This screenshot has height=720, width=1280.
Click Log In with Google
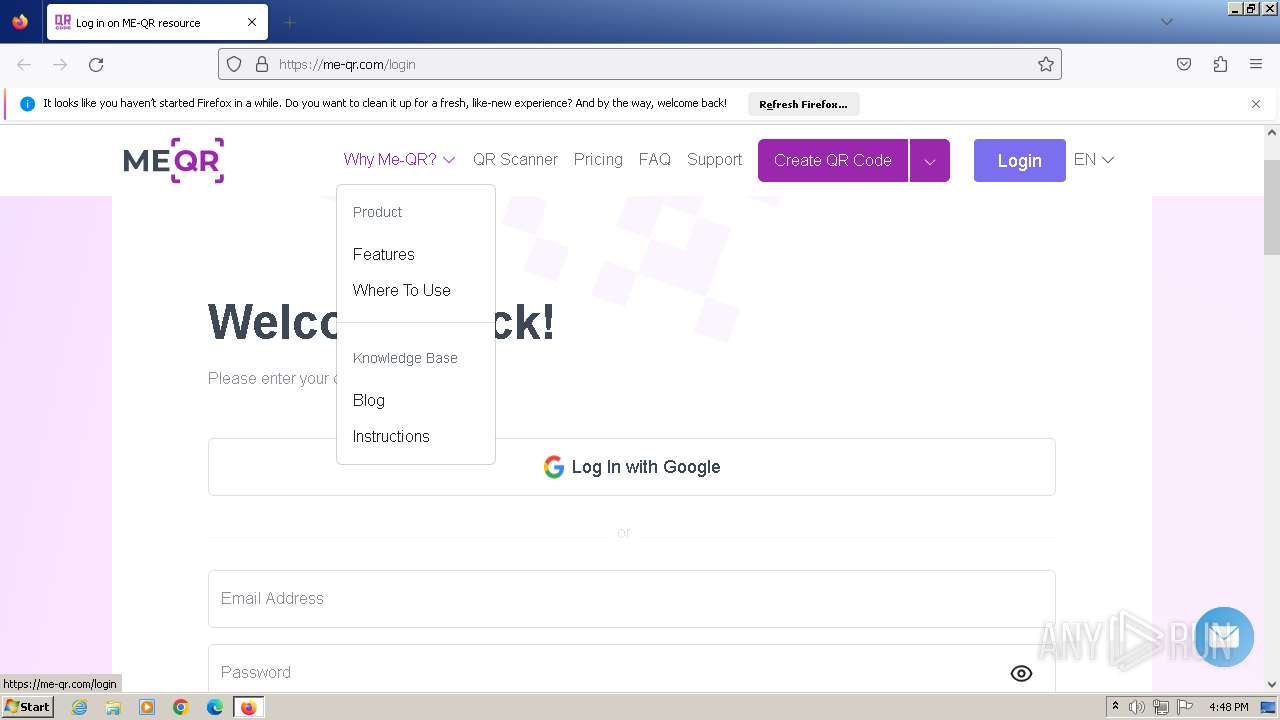tap(632, 467)
